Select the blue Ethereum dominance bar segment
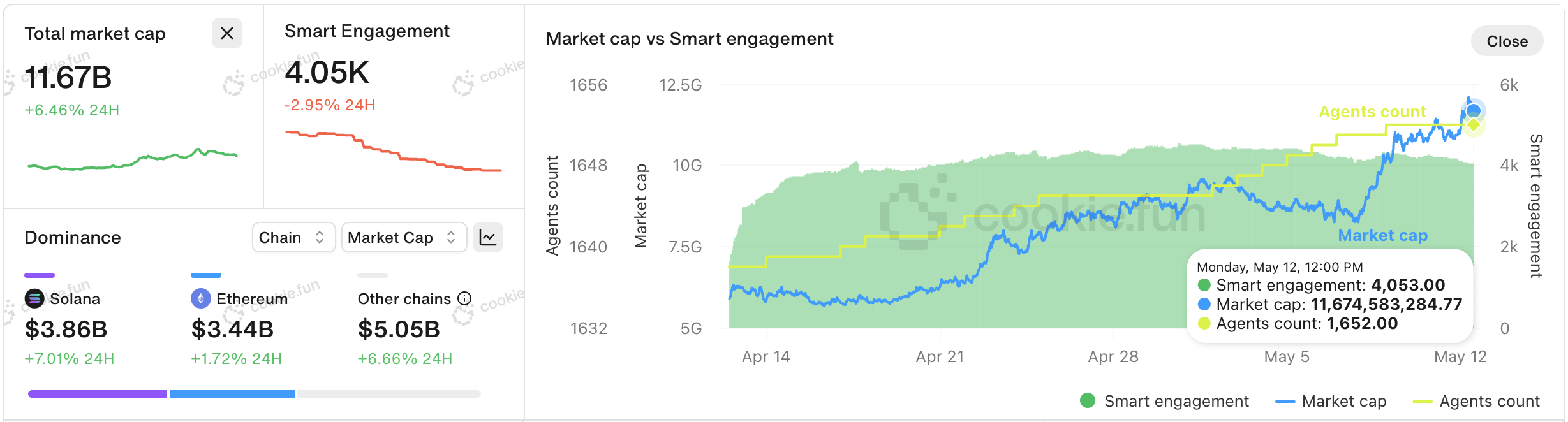Image resolution: width=1568 pixels, height=422 pixels. click(x=232, y=394)
